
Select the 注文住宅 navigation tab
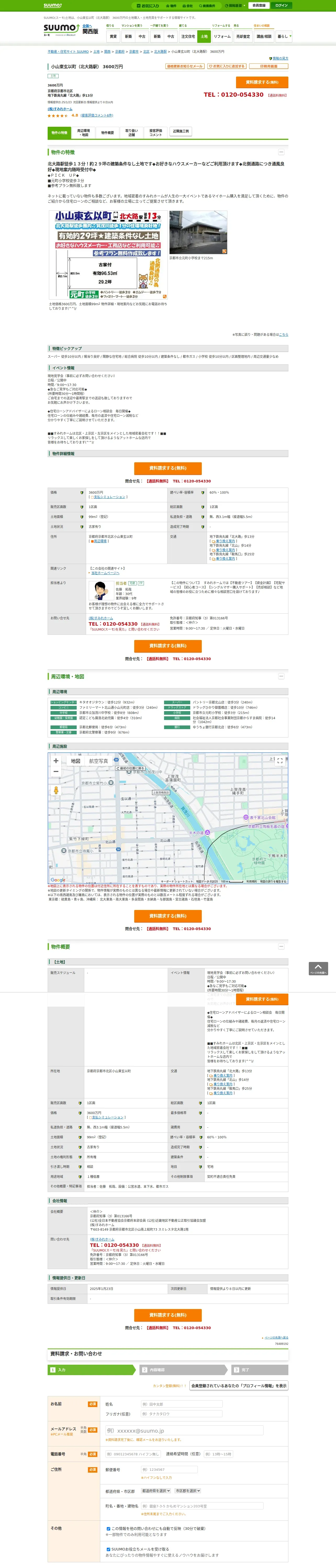pos(188,37)
